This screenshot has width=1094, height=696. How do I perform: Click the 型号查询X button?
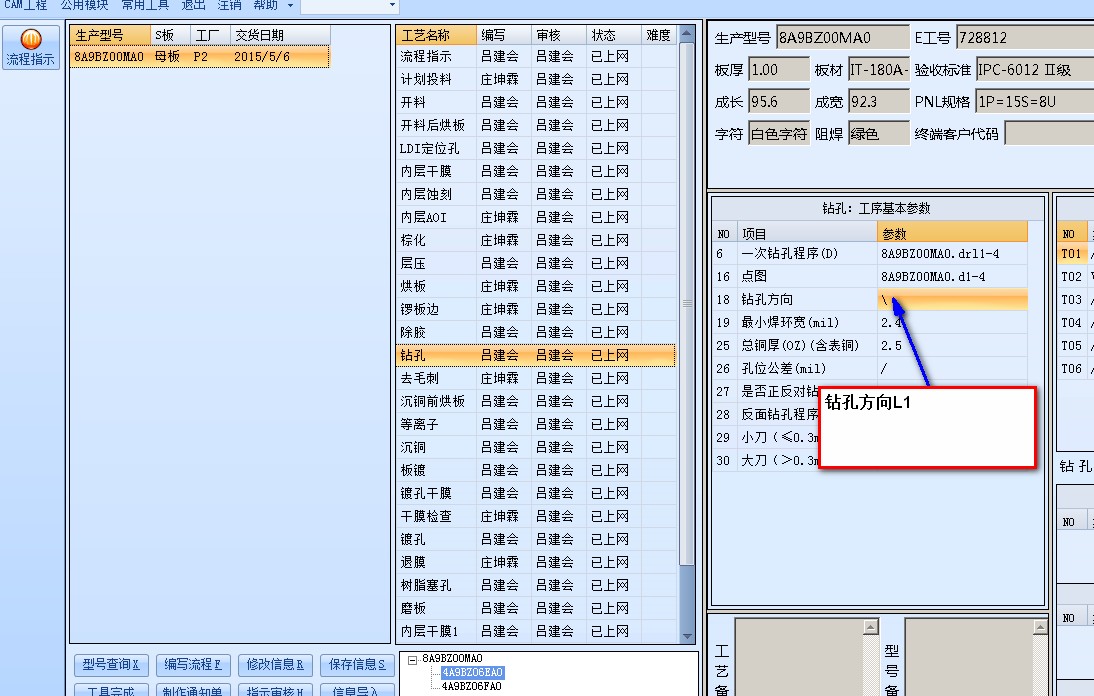point(111,665)
